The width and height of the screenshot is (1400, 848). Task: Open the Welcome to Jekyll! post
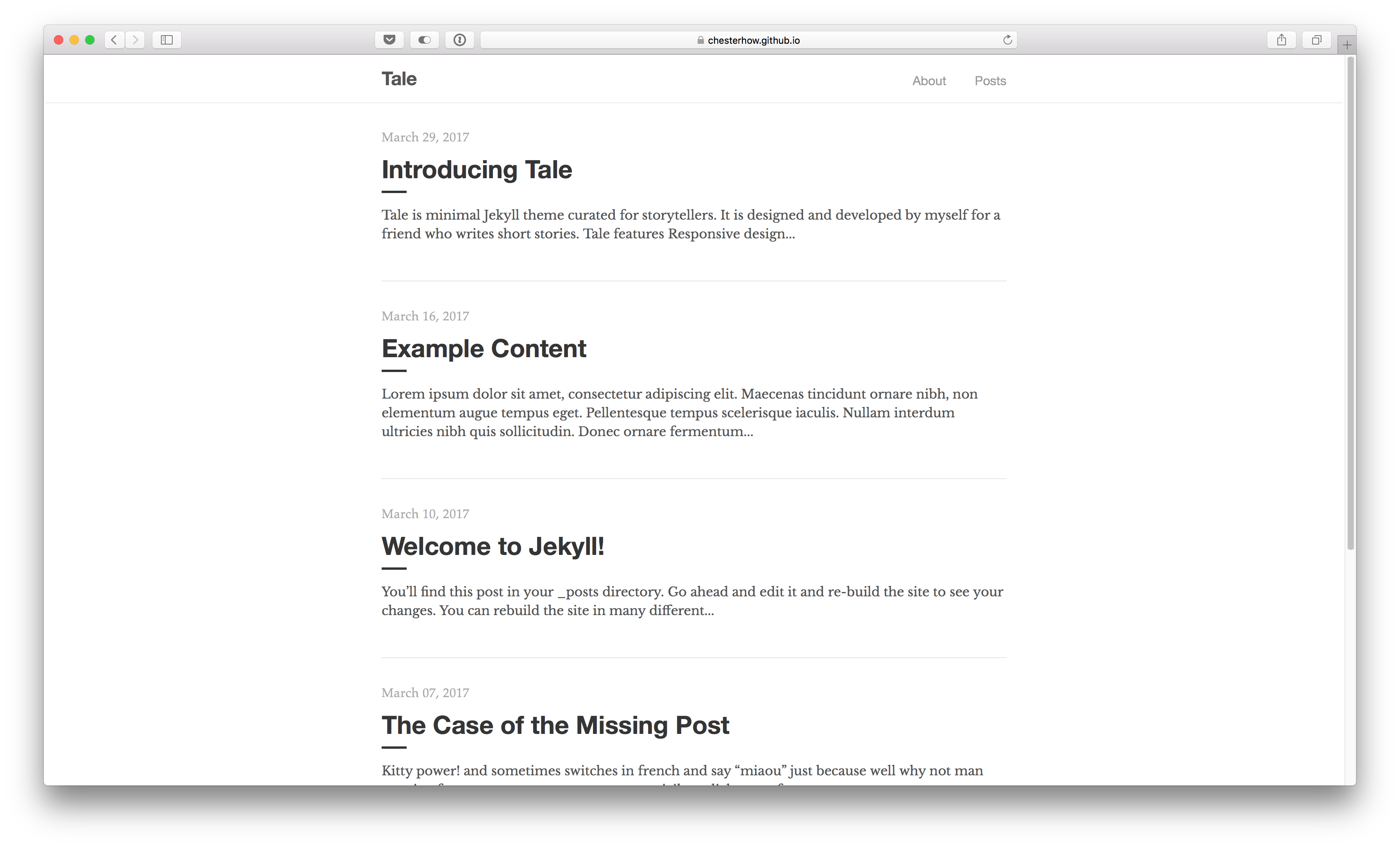pyautogui.click(x=493, y=546)
